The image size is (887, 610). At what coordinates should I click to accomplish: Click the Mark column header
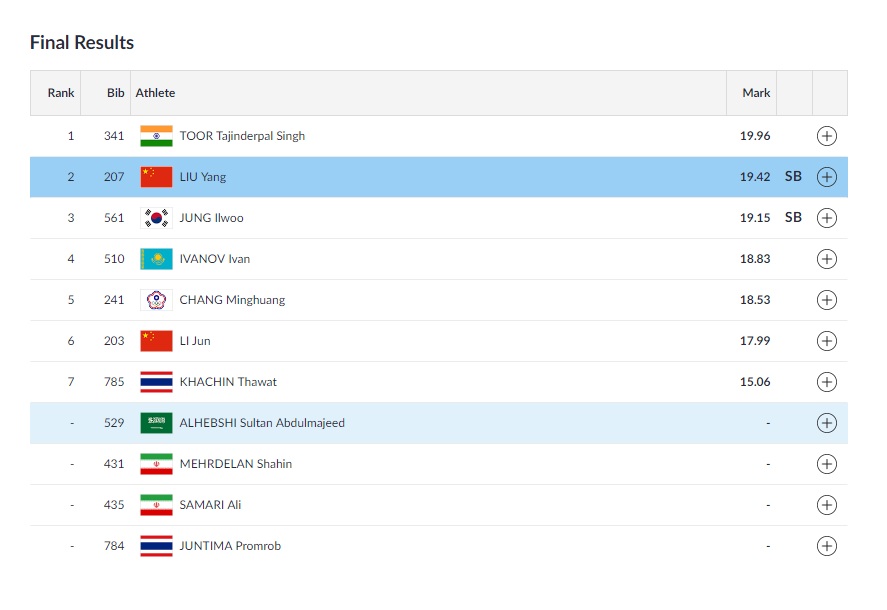[x=756, y=93]
